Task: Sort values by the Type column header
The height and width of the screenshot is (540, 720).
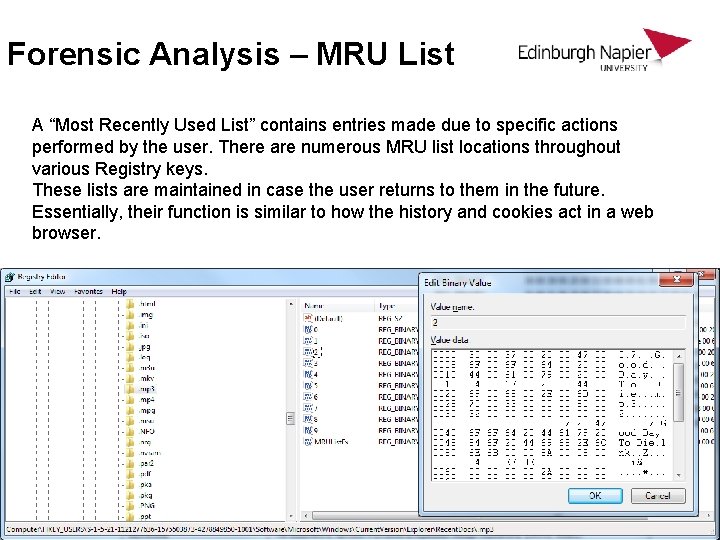Action: pos(398,306)
